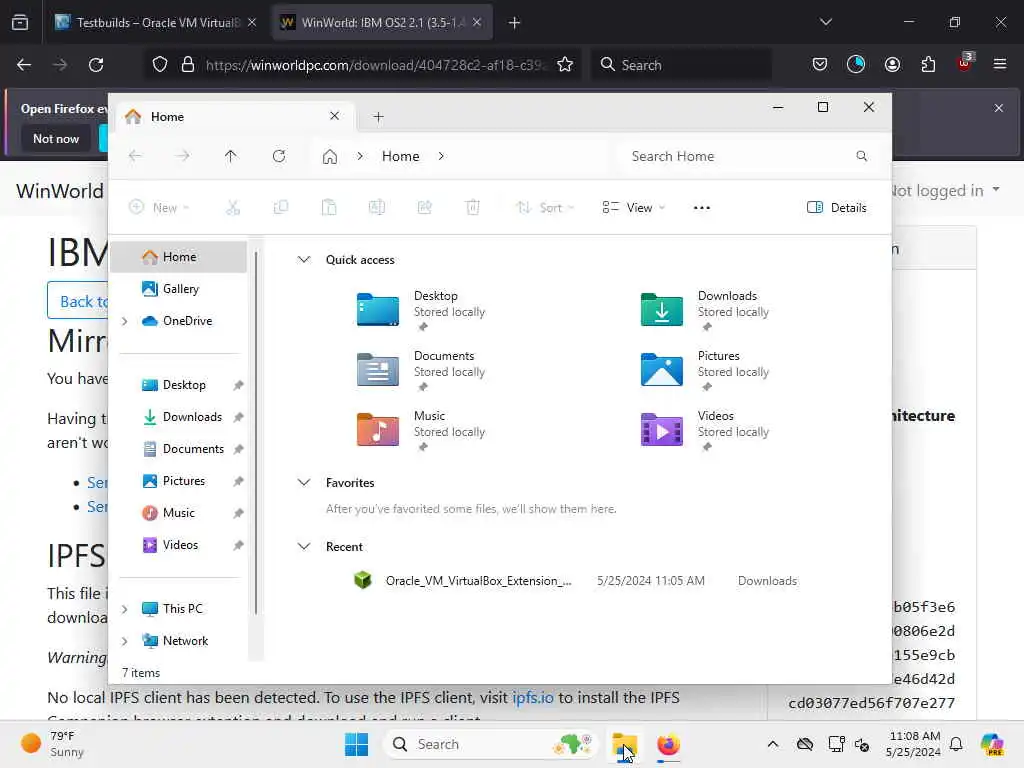Select Videos in navigation pane
The width and height of the screenshot is (1024, 768).
[180, 545]
